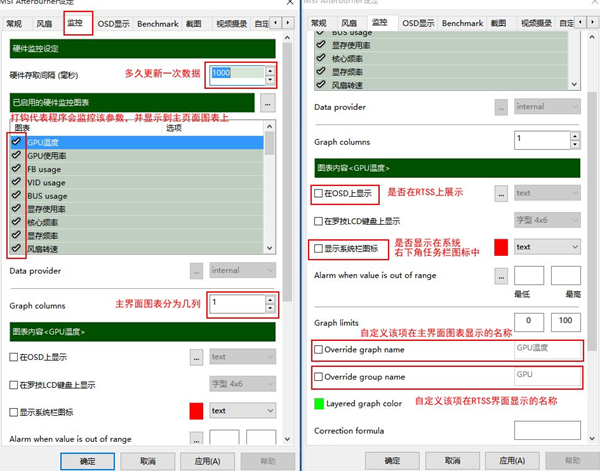Click tab scroll-right arrow in left window
Screen dimensions: 600x471
pos(288,23)
